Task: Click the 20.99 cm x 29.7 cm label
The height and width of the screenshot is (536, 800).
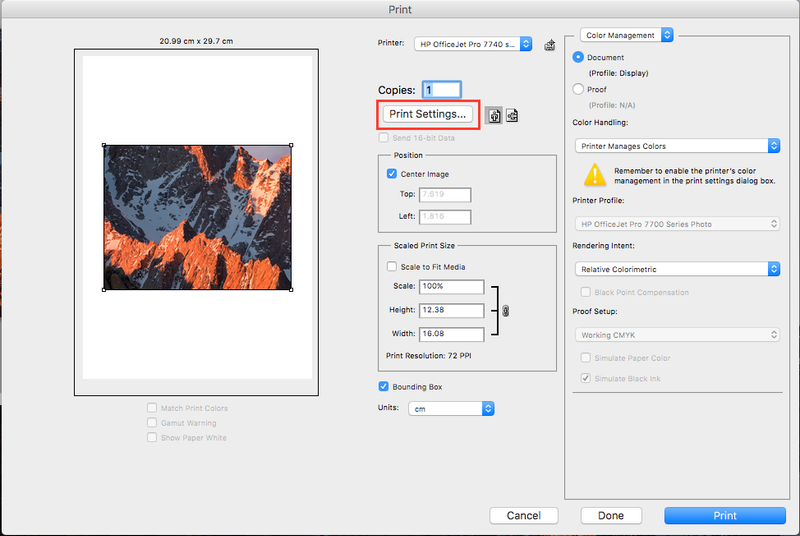Action: (x=196, y=41)
